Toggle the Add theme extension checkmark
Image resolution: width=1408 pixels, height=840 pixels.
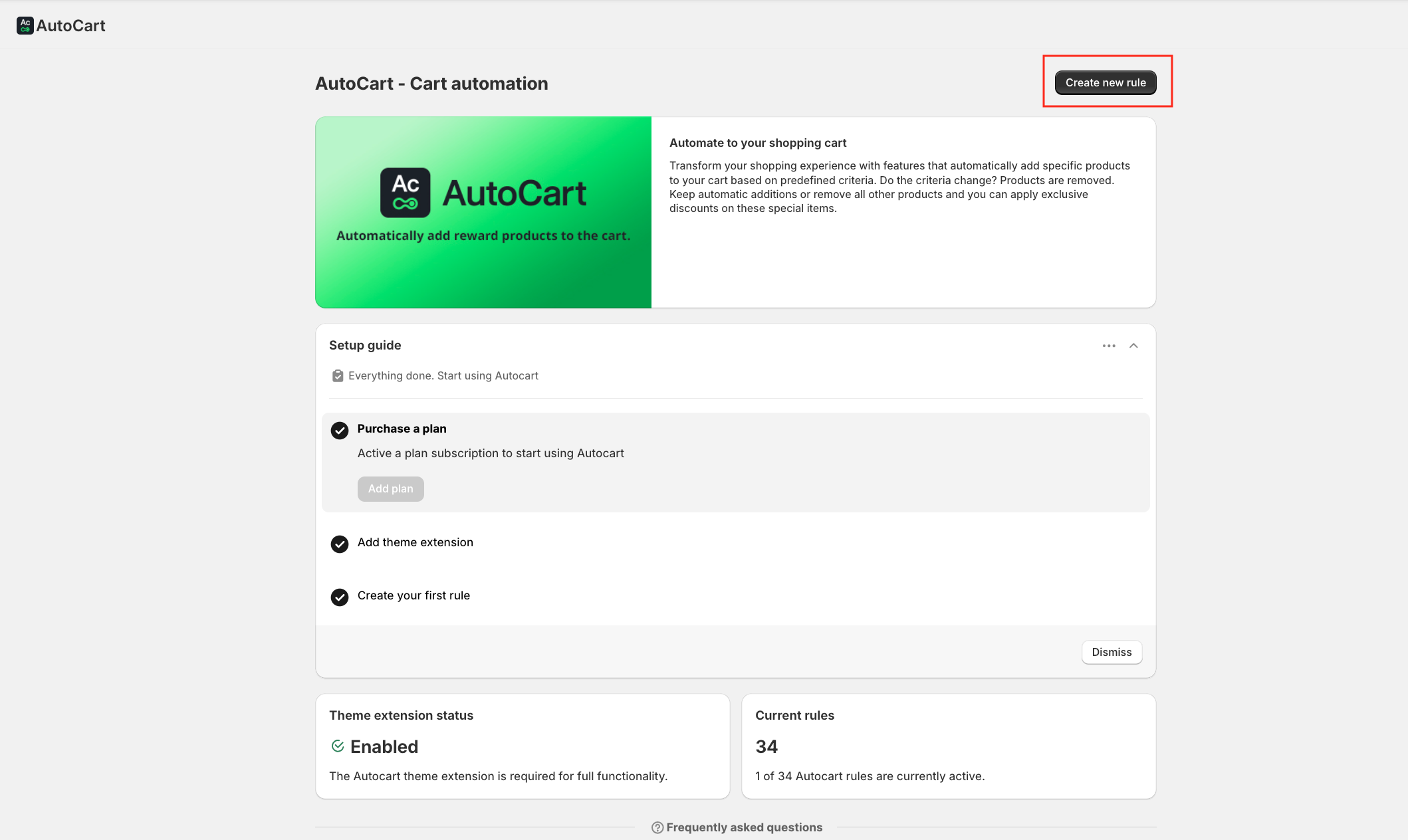tap(340, 544)
